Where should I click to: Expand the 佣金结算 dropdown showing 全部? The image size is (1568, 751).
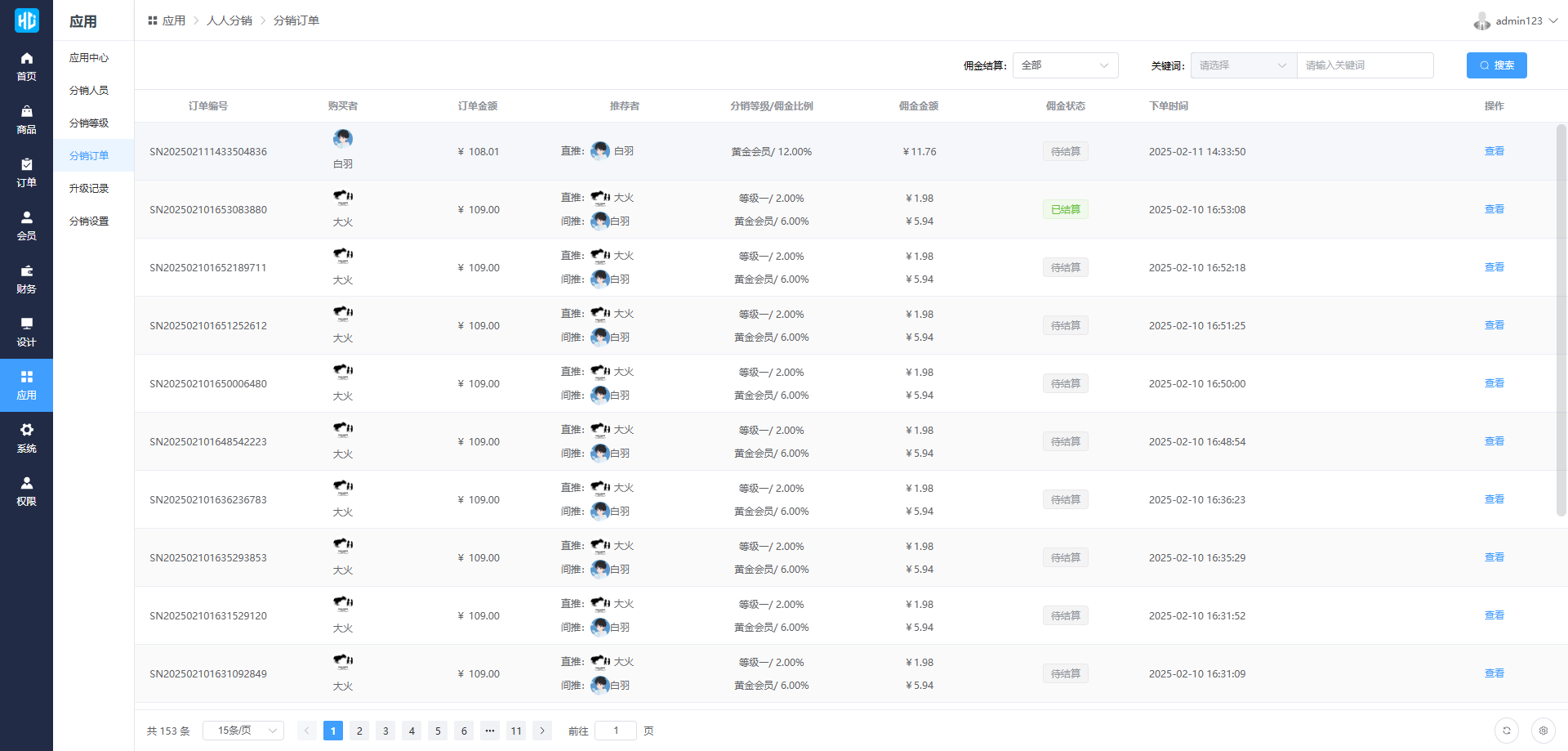click(1065, 65)
